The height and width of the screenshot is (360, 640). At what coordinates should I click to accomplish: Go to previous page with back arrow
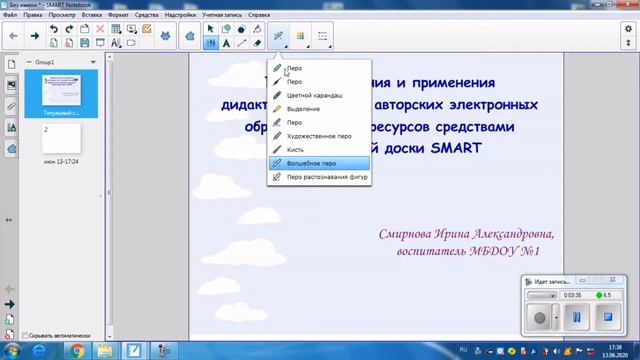(13, 36)
